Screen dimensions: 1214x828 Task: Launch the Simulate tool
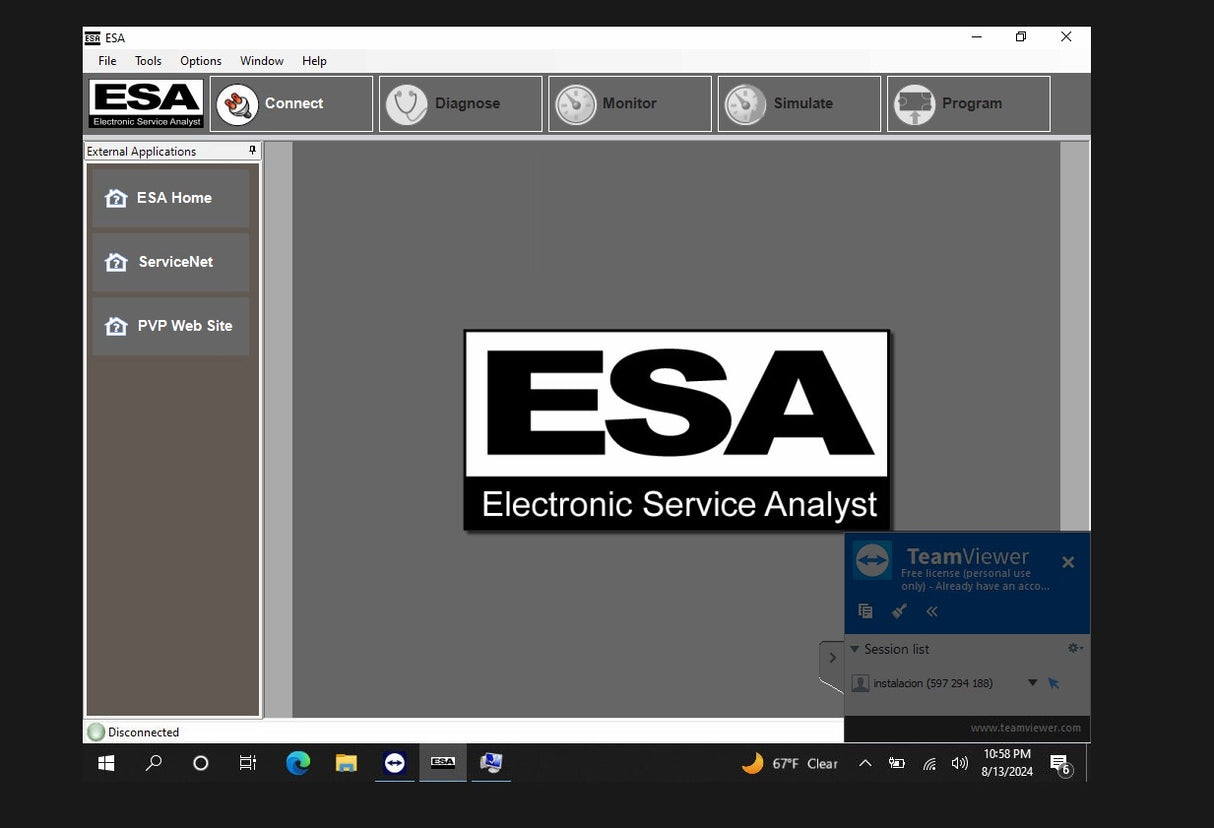click(x=799, y=104)
